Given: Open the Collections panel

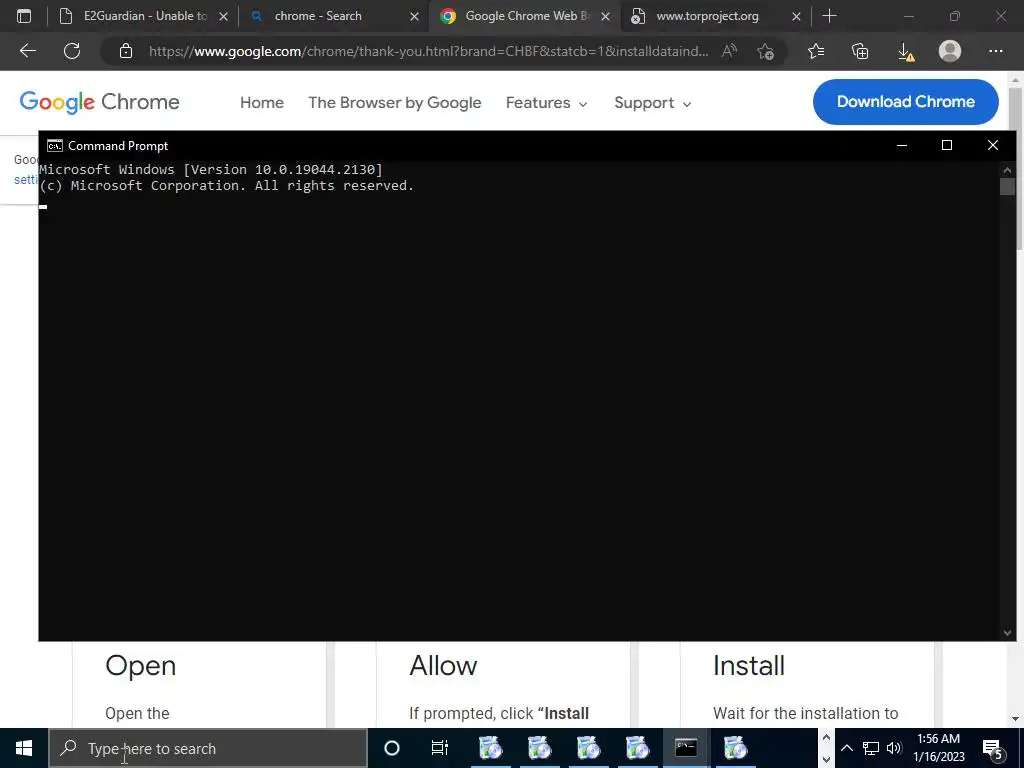Looking at the screenshot, I should [860, 51].
